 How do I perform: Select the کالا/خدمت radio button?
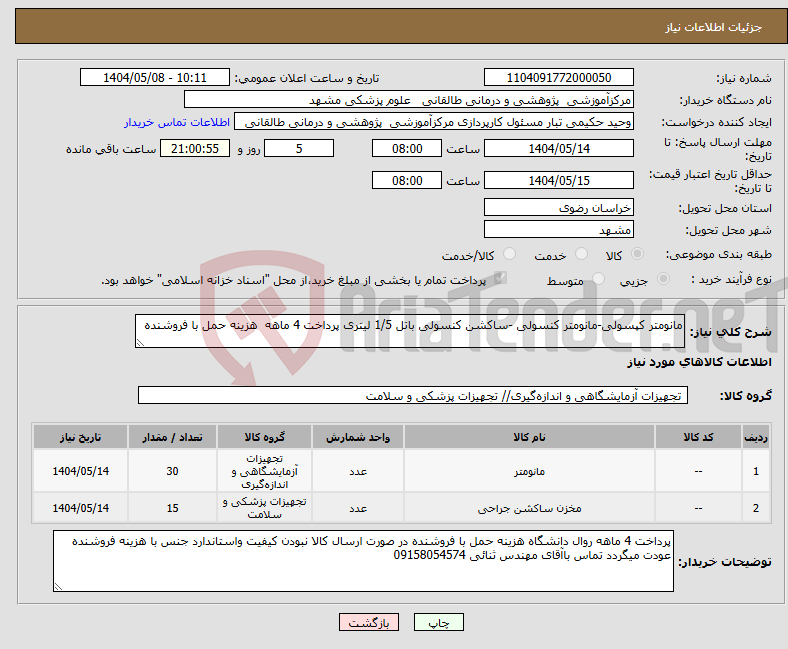[510, 254]
